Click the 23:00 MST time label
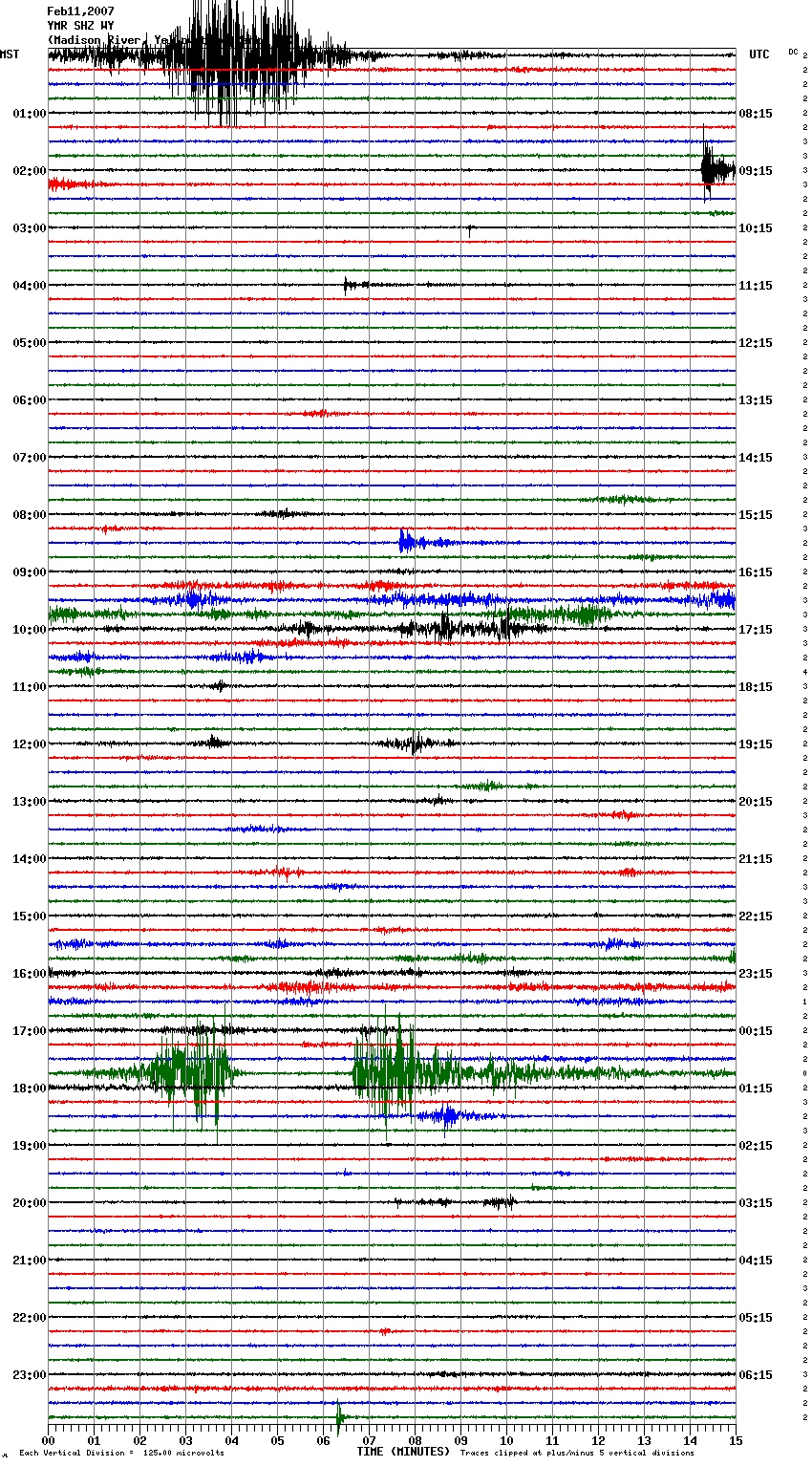The width and height of the screenshot is (812, 1466). pyautogui.click(x=30, y=1375)
